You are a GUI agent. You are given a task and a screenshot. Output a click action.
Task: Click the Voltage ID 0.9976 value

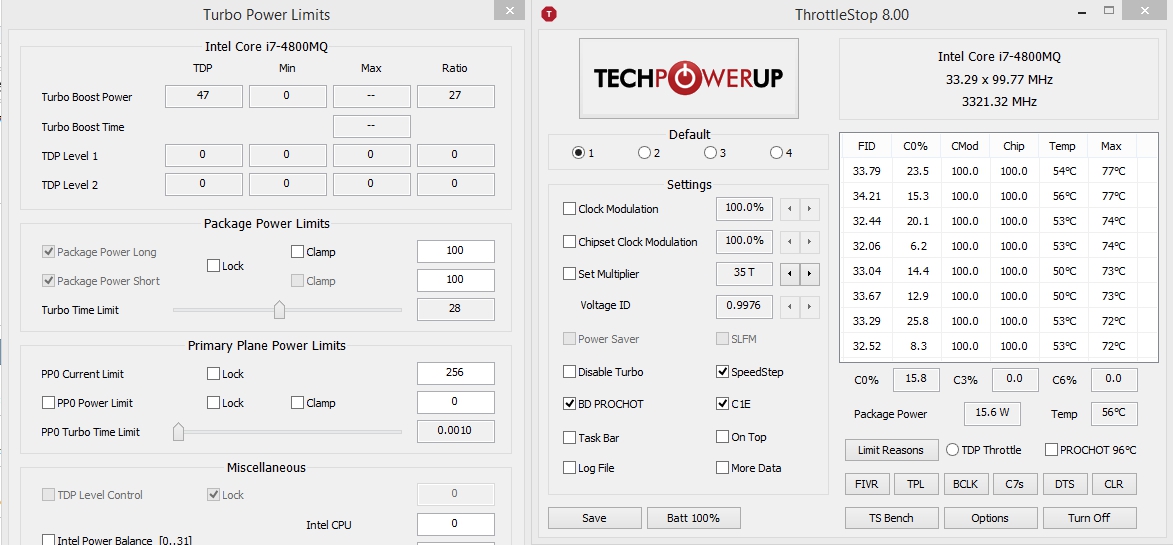(x=744, y=306)
